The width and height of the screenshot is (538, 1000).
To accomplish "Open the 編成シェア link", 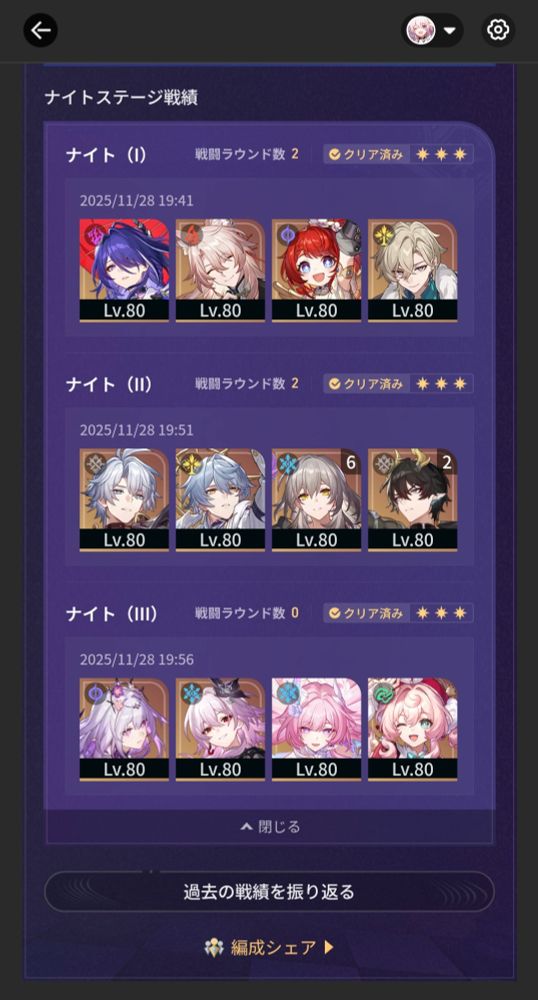I will [269, 947].
